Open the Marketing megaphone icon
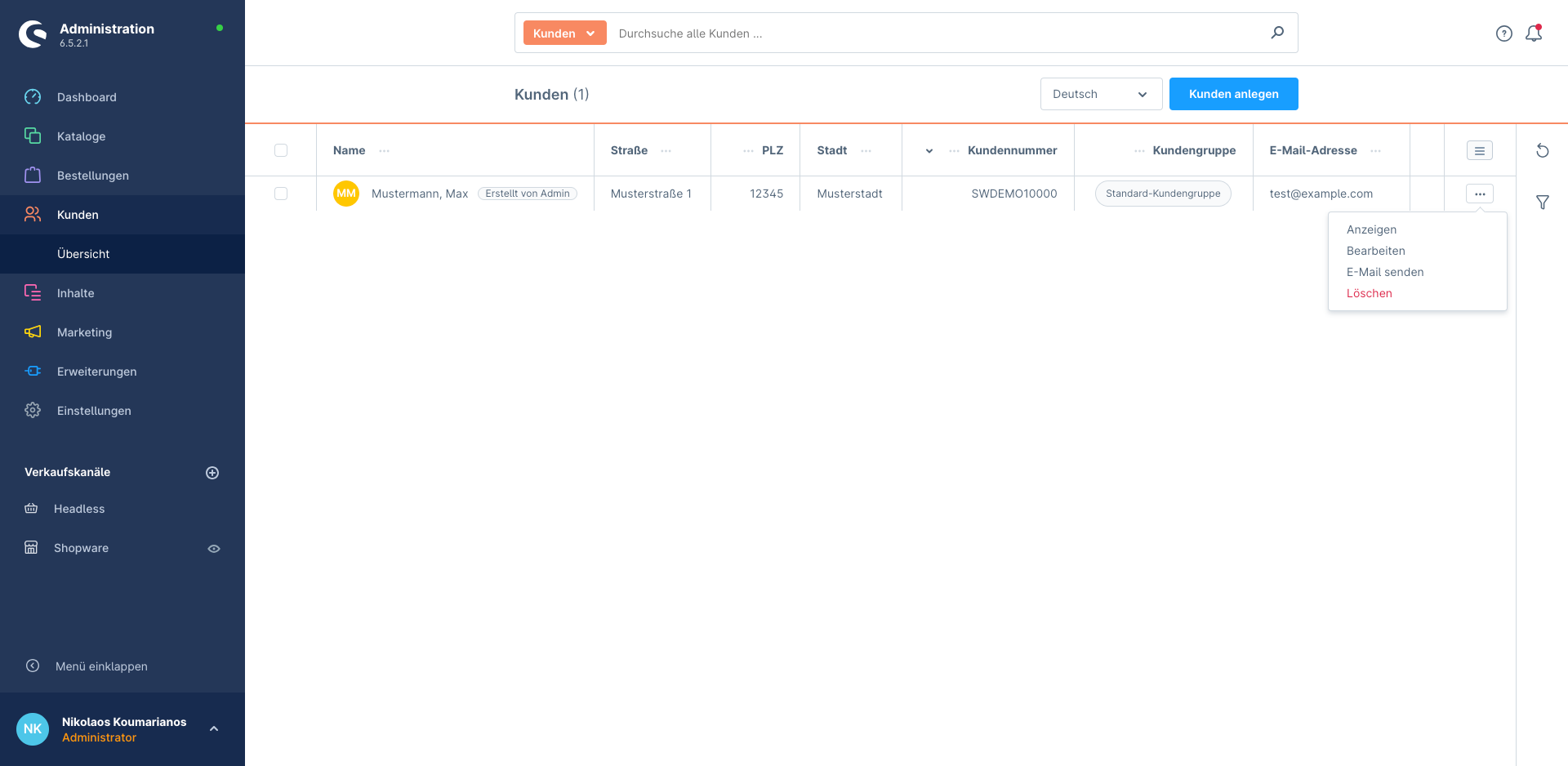 pyautogui.click(x=33, y=332)
